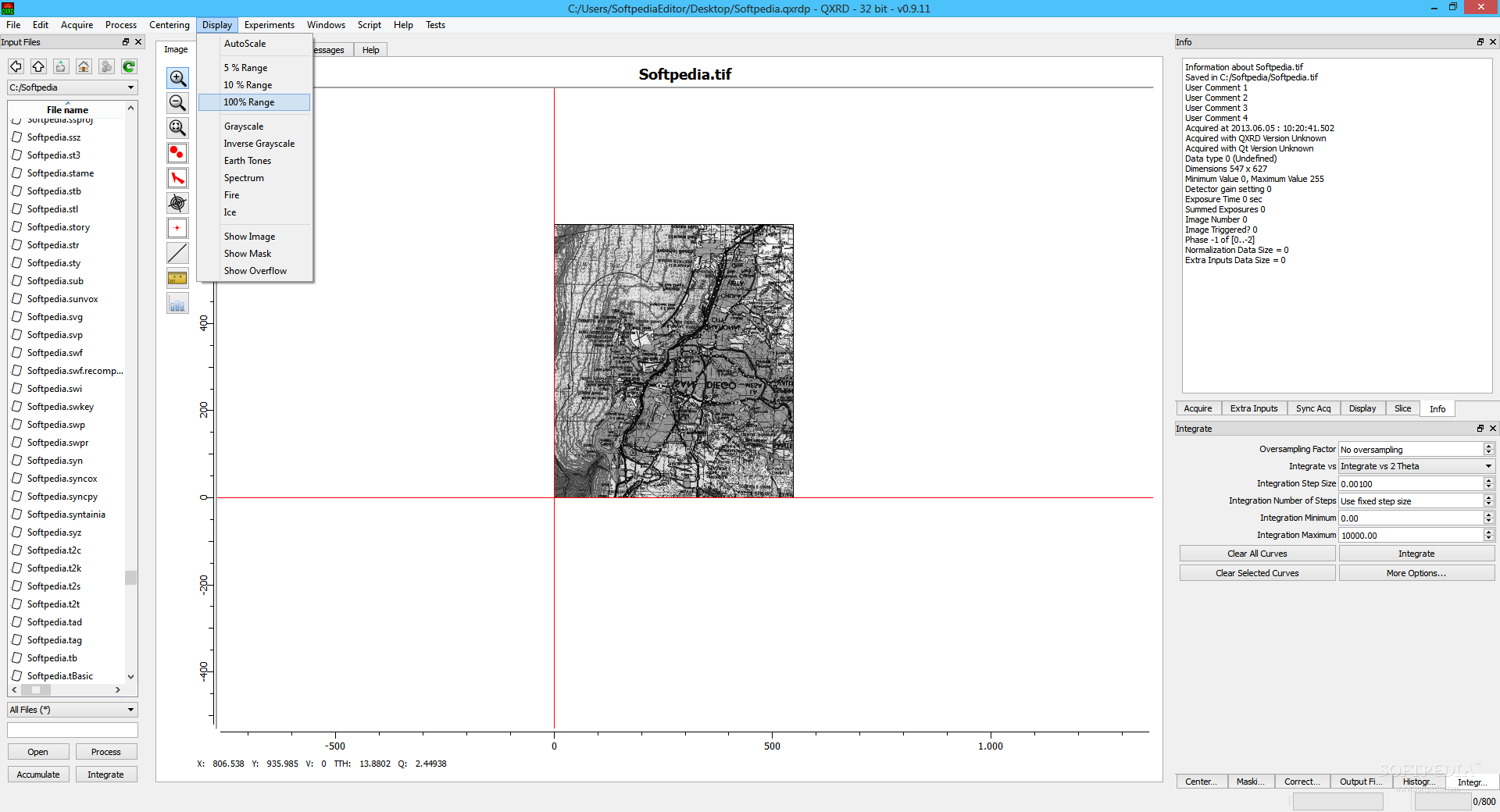The height and width of the screenshot is (812, 1500).
Task: Choose AutoScale from the Display menu
Action: tap(255, 44)
